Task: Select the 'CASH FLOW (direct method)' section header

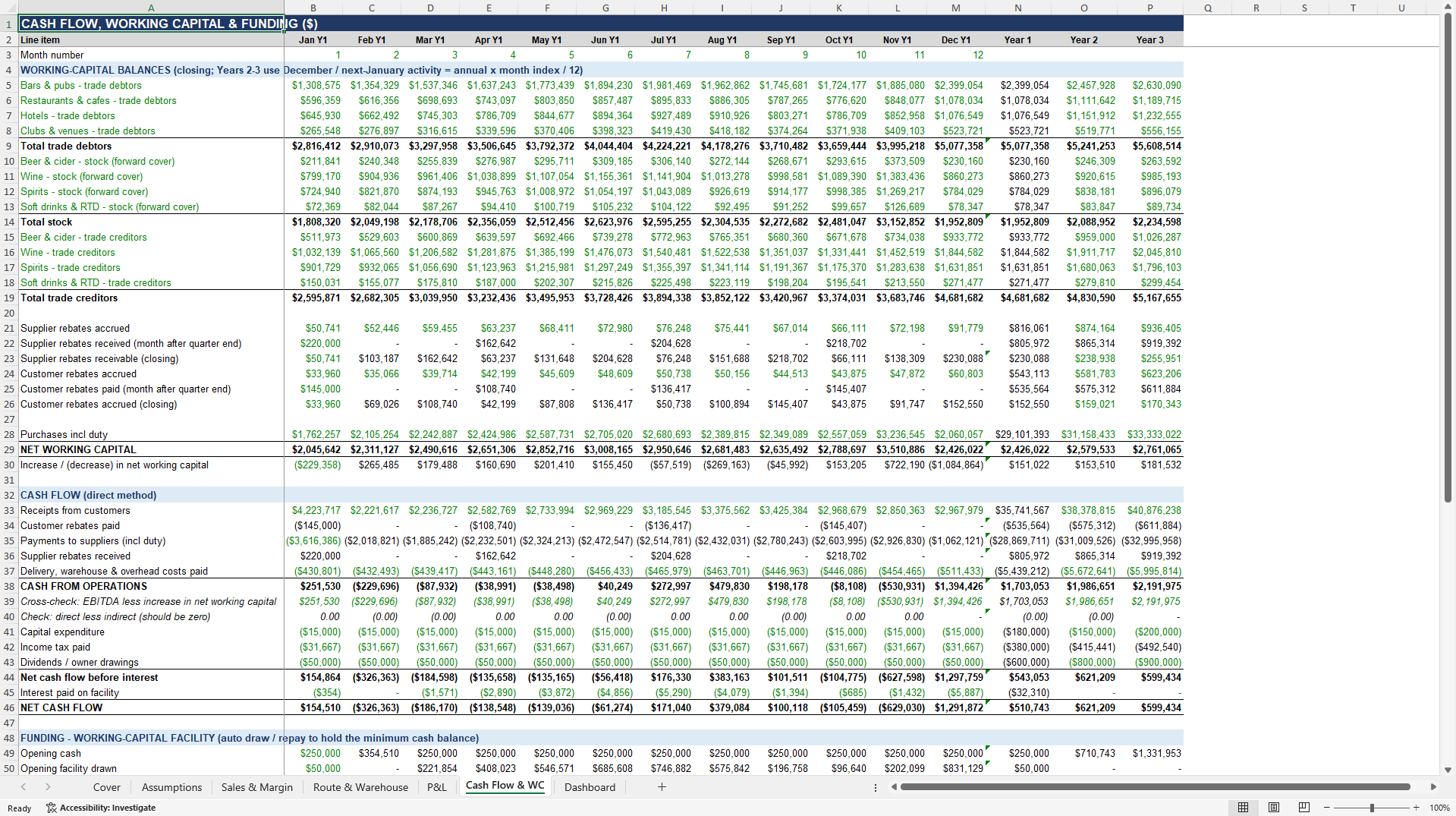Action: [x=151, y=495]
